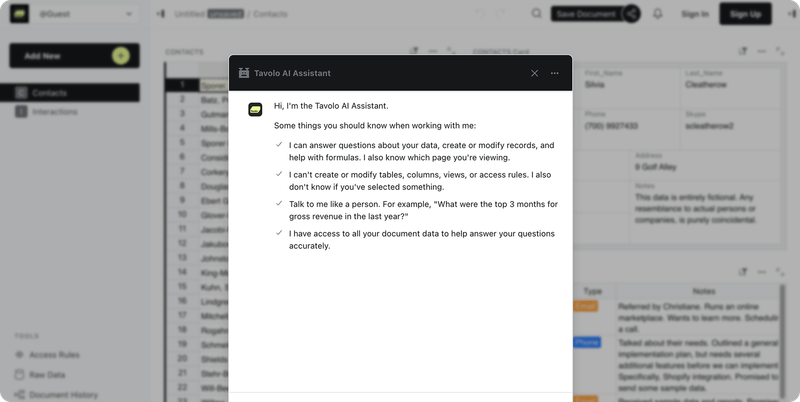Collapse the left sidebar panel

click(x=160, y=14)
